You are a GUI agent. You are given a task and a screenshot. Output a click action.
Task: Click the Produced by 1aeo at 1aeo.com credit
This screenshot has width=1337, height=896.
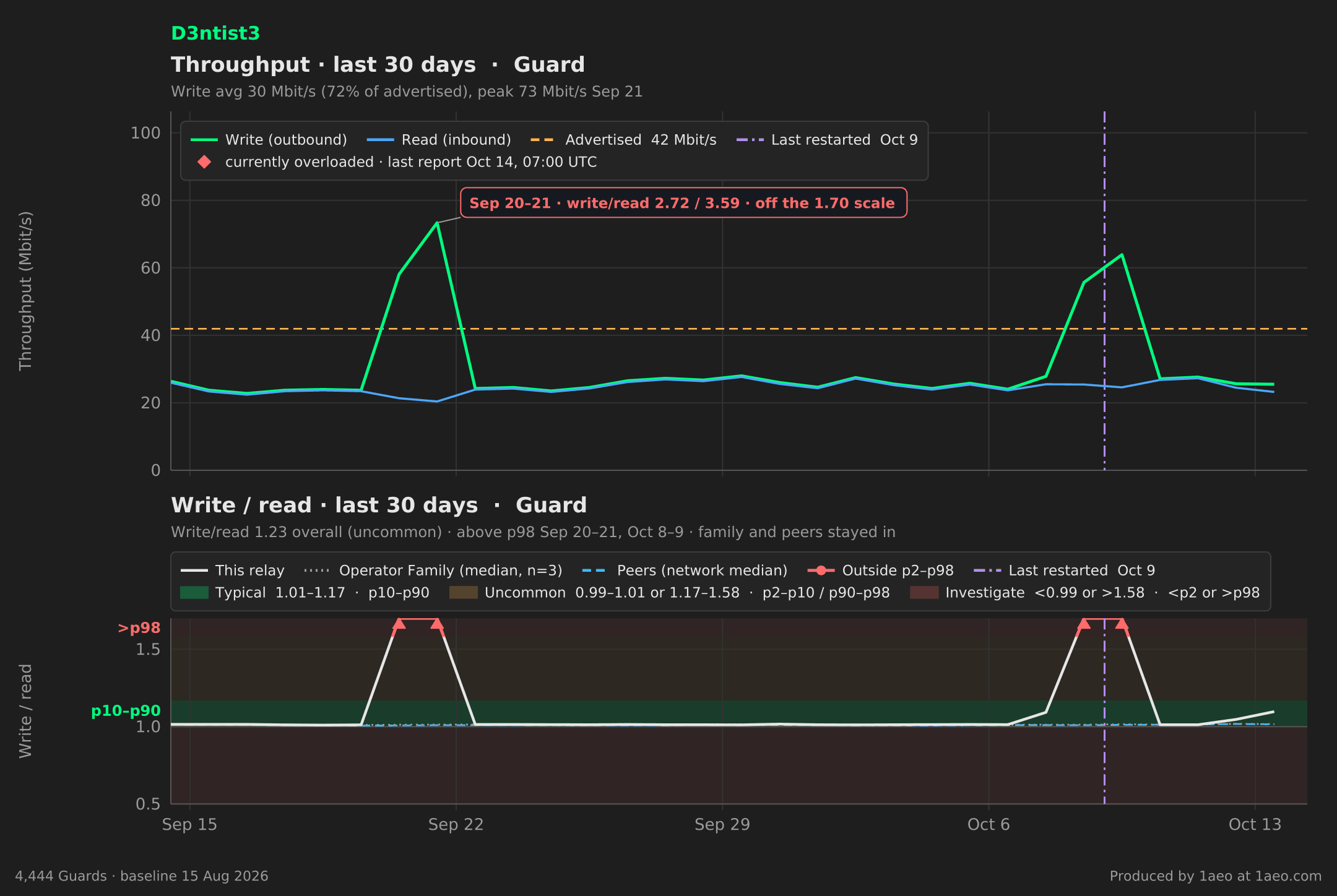point(1216,876)
